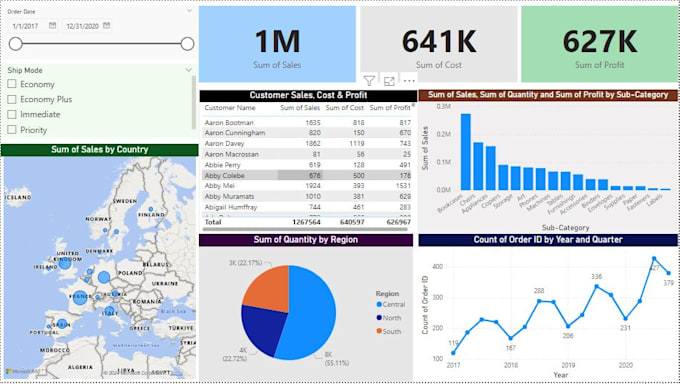Sort by the Sum of Sales column header

(x=300, y=108)
